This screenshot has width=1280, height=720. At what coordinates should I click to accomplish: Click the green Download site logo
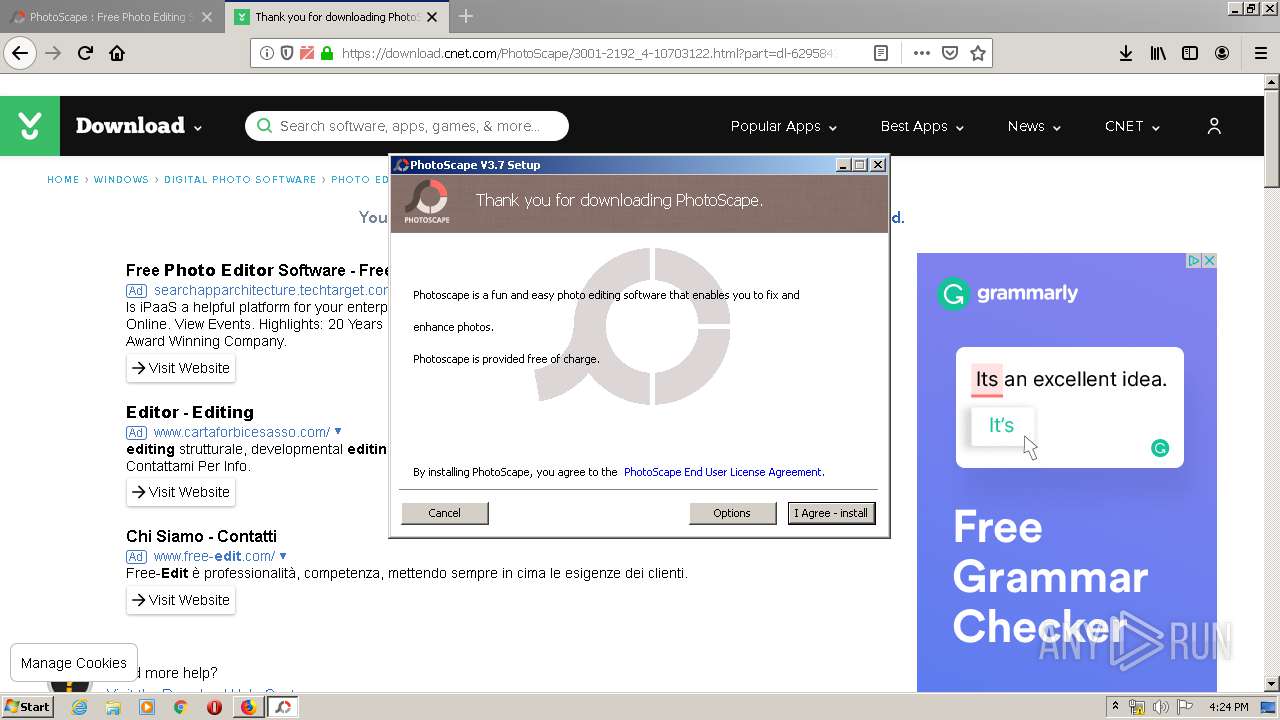[x=30, y=126]
